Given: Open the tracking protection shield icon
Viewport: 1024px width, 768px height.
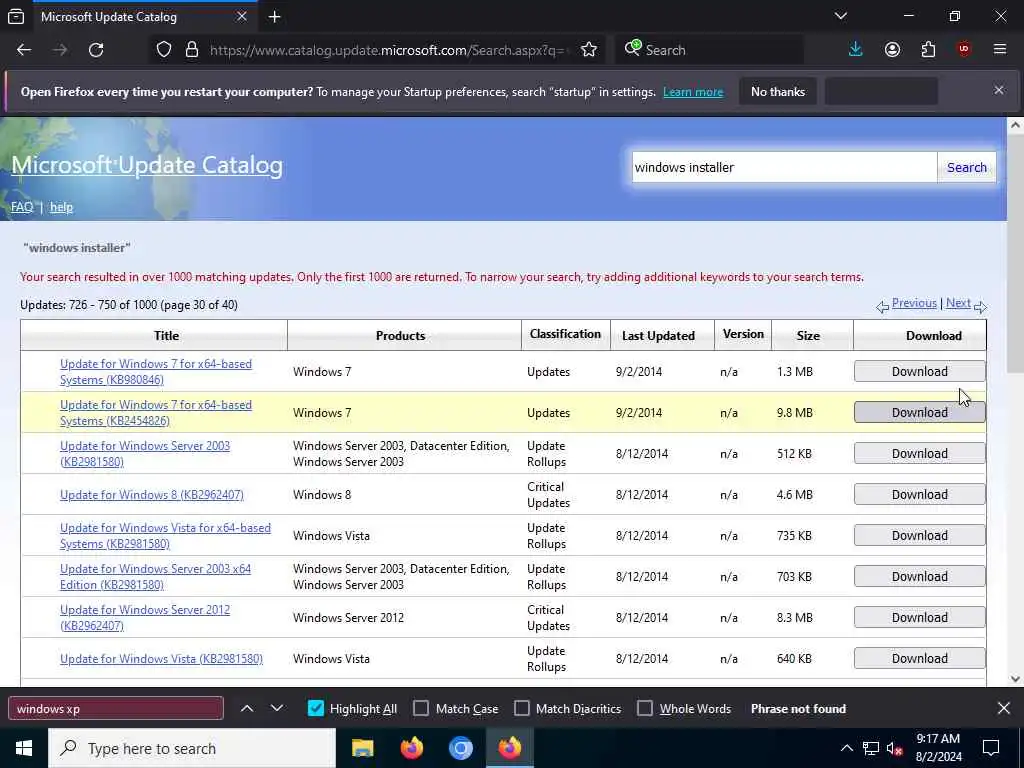Looking at the screenshot, I should [164, 50].
